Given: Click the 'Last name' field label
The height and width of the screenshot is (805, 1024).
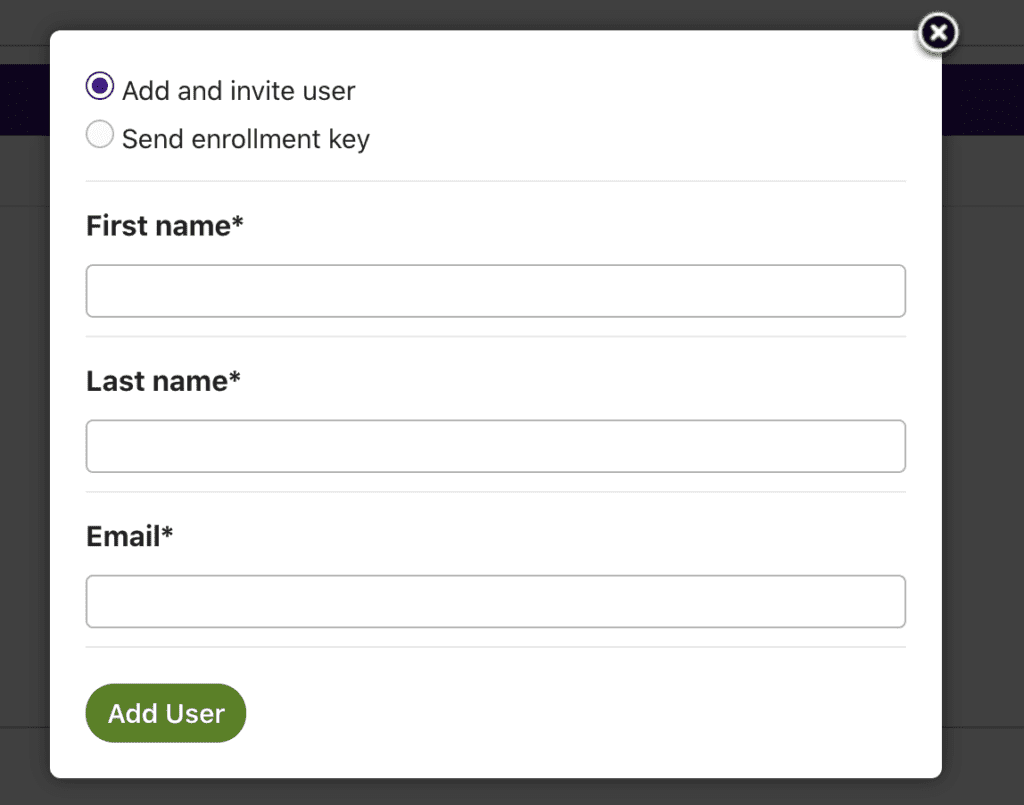Looking at the screenshot, I should [157, 381].
